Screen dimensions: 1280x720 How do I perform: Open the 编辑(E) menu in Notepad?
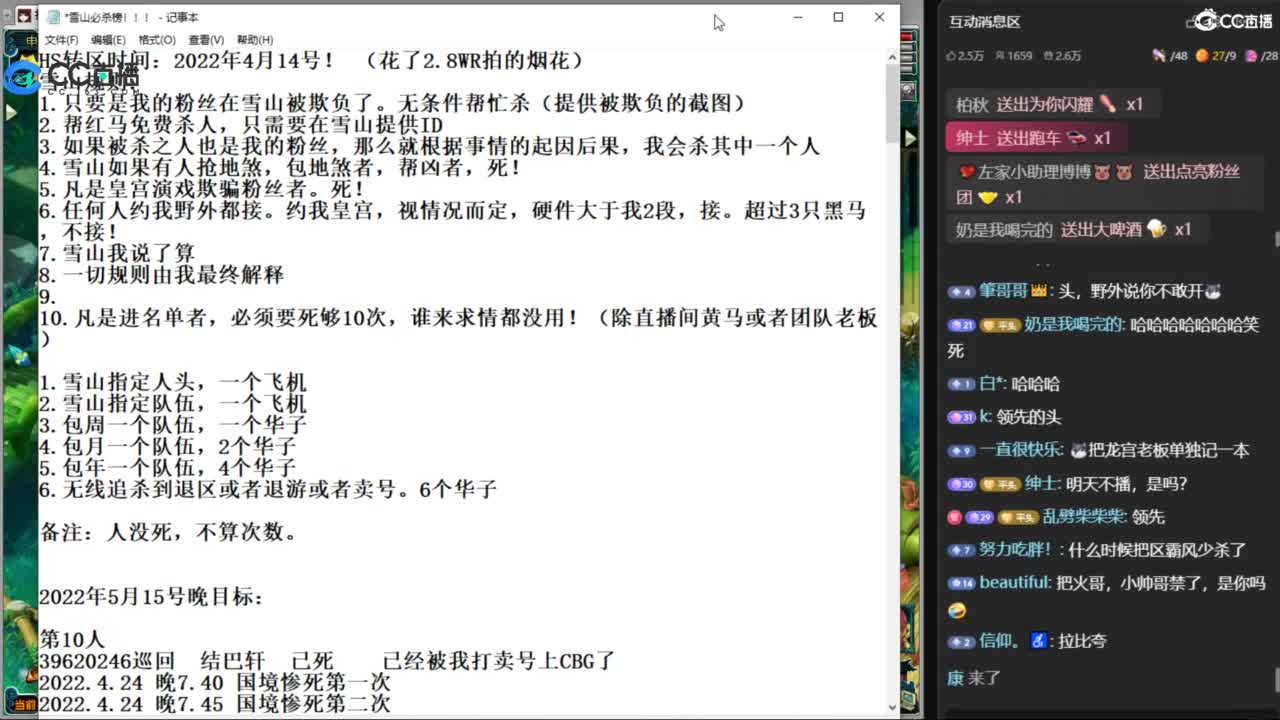point(108,40)
